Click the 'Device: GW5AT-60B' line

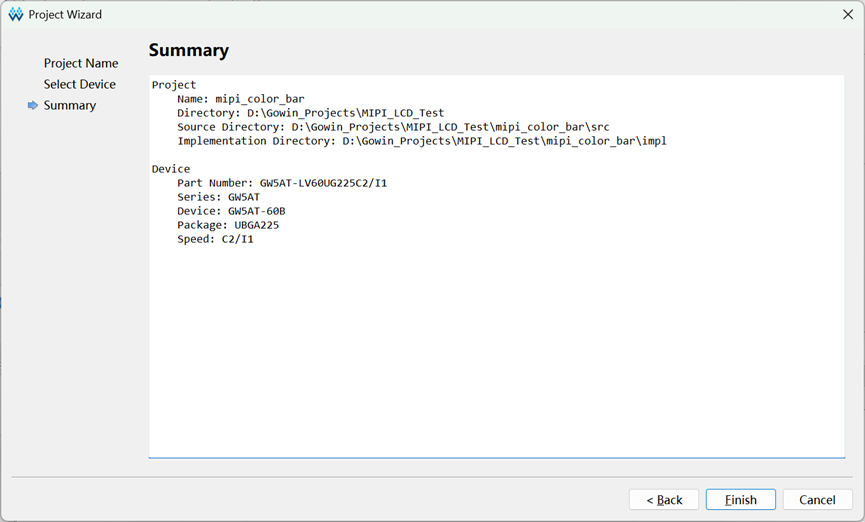coord(231,211)
